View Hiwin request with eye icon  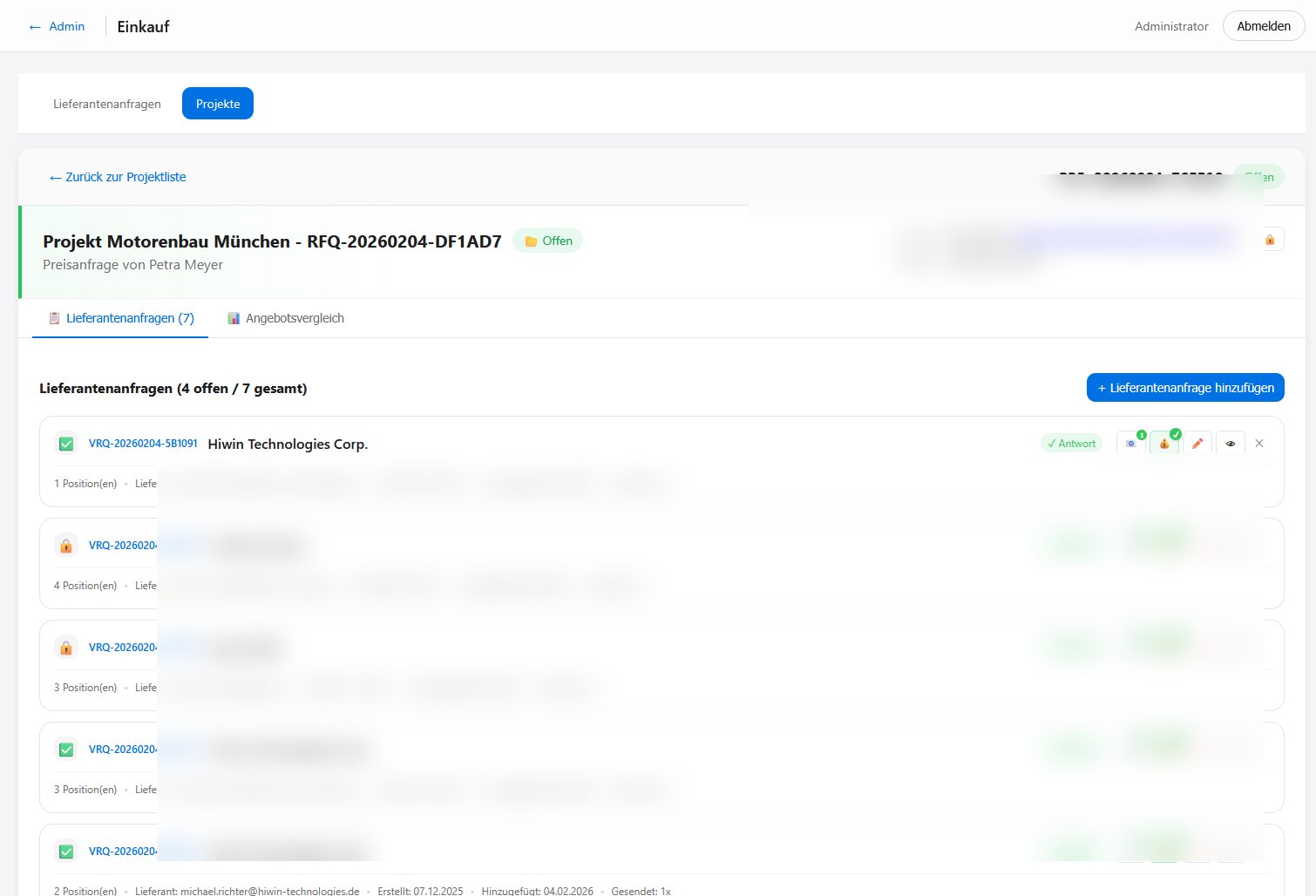pyautogui.click(x=1231, y=444)
